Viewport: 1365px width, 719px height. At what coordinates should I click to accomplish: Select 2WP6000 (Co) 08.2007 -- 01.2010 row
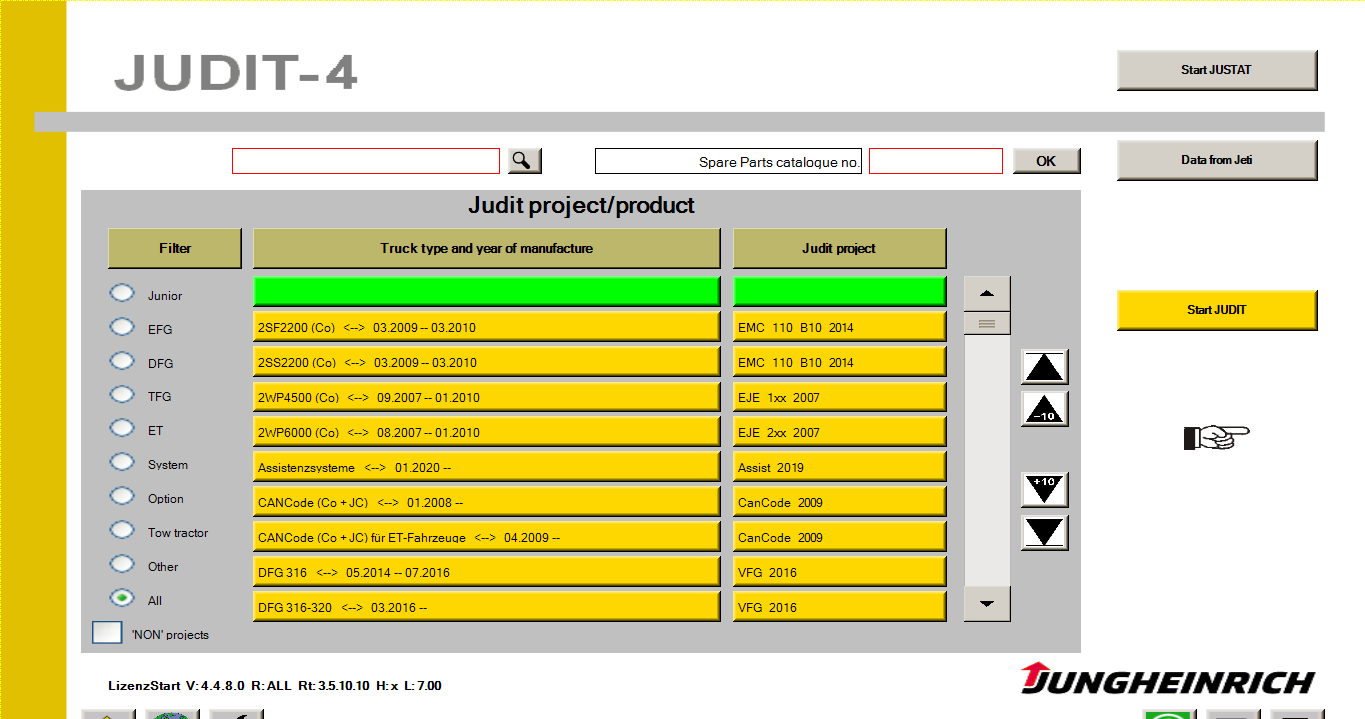486,432
